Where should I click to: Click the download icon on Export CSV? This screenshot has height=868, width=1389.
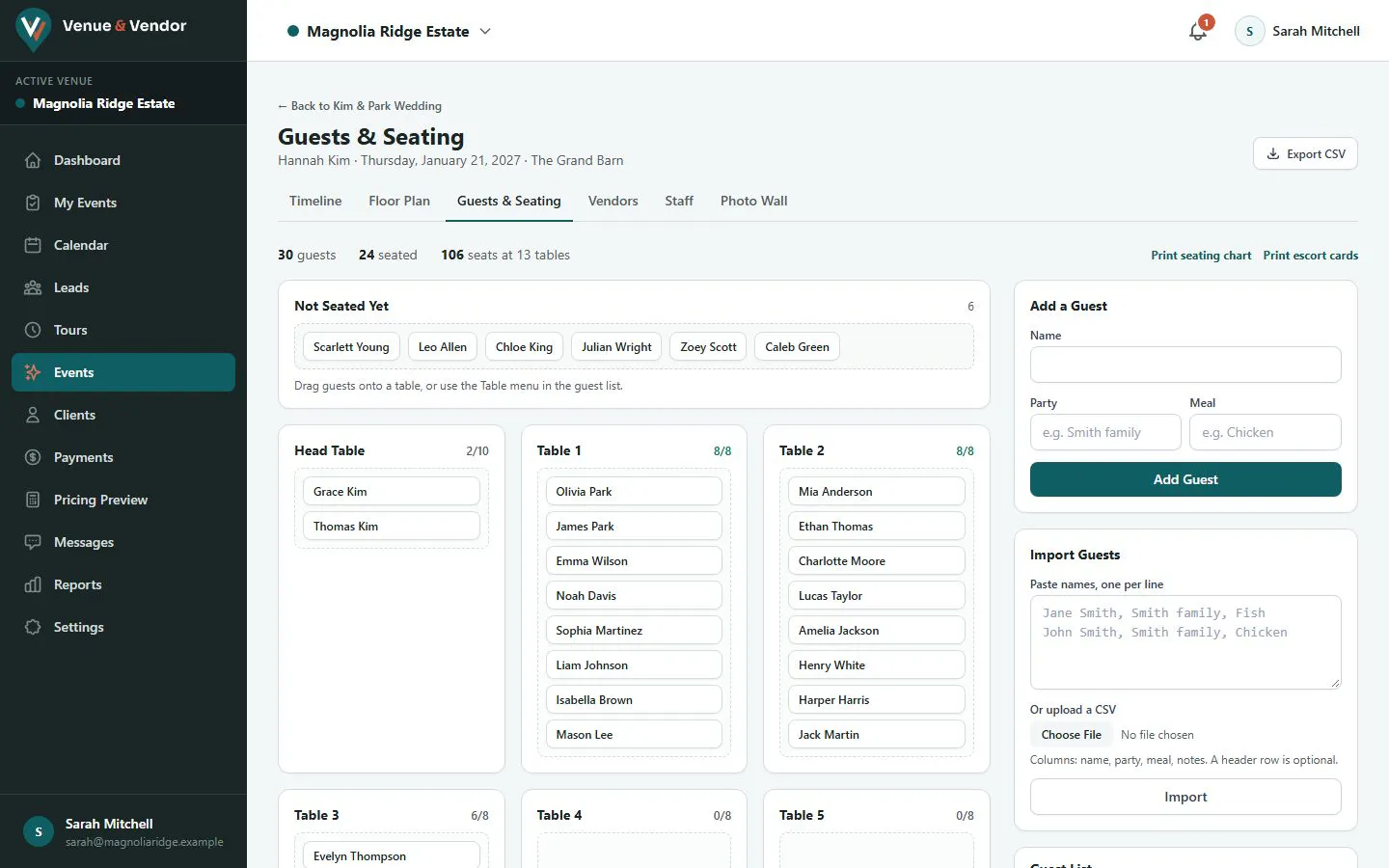click(1273, 154)
